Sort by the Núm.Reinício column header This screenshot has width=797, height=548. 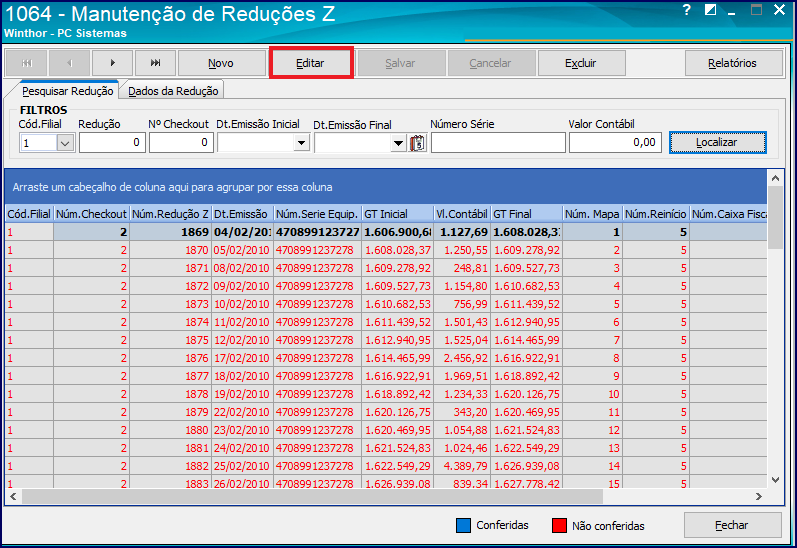656,214
